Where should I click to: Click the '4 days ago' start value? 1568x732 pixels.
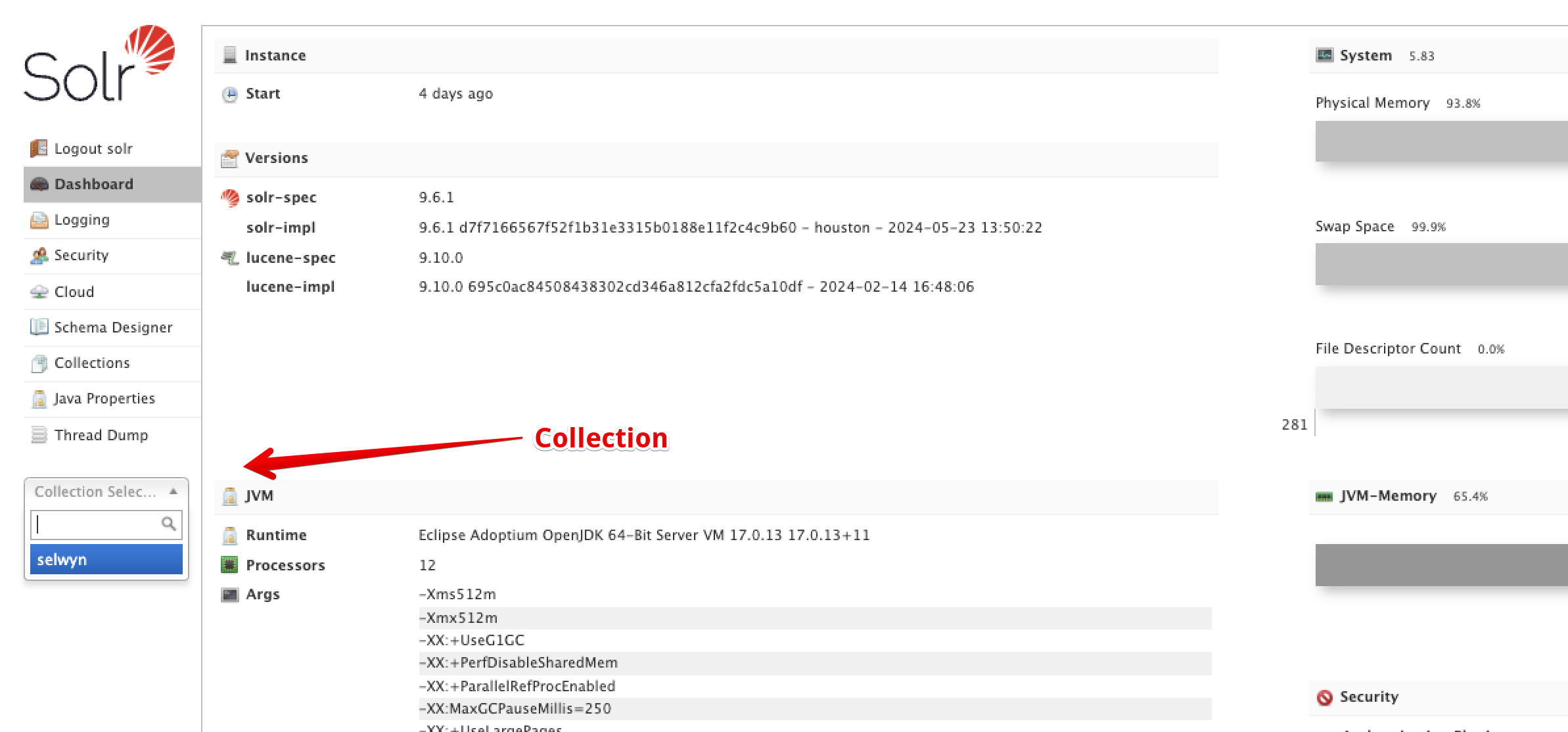coord(456,94)
